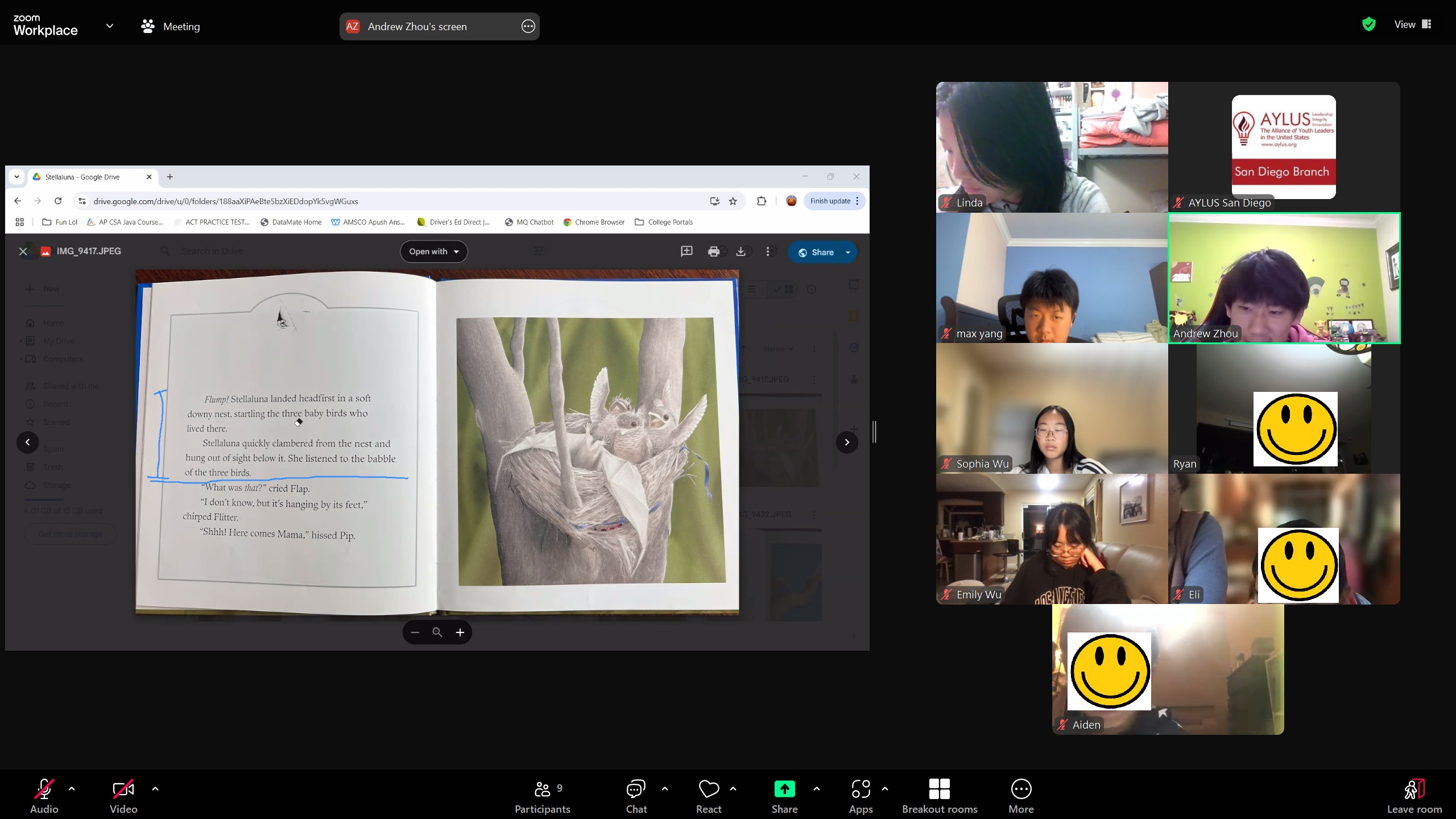Click the Chrome profile avatar
This screenshot has height=819, width=1456.
[791, 201]
